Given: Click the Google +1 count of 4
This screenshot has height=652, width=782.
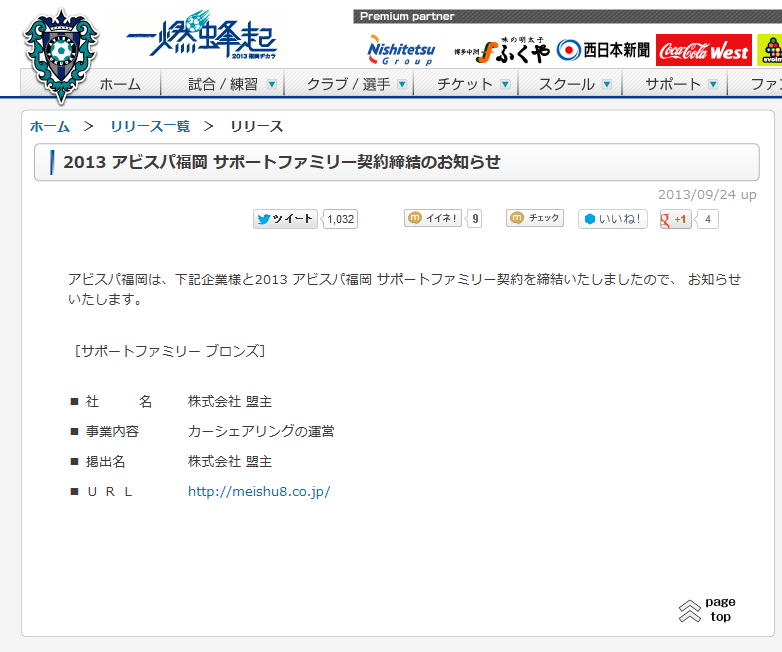Looking at the screenshot, I should [x=708, y=219].
